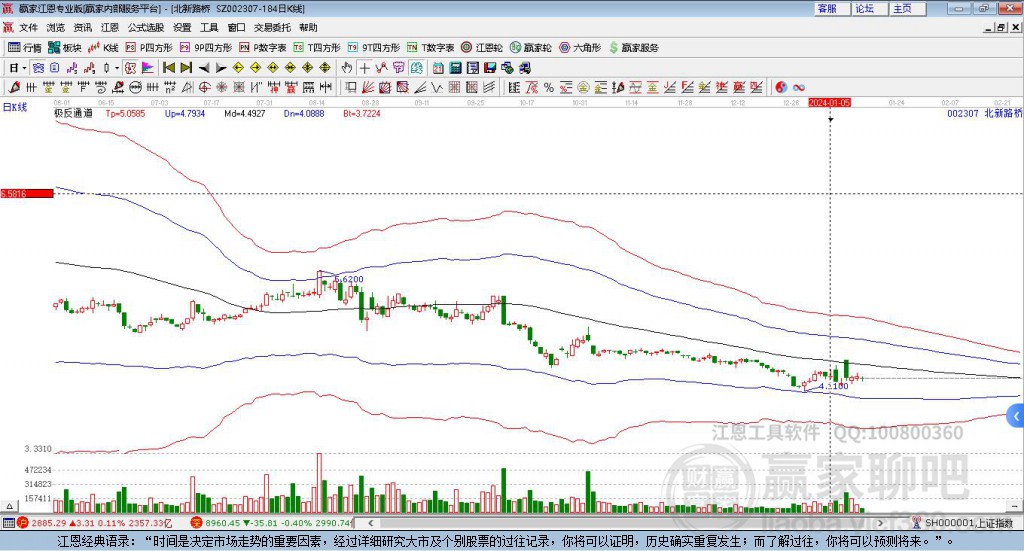1024x551 pixels.
Task: Click the 权 adjustment icon
Action: coord(131,68)
